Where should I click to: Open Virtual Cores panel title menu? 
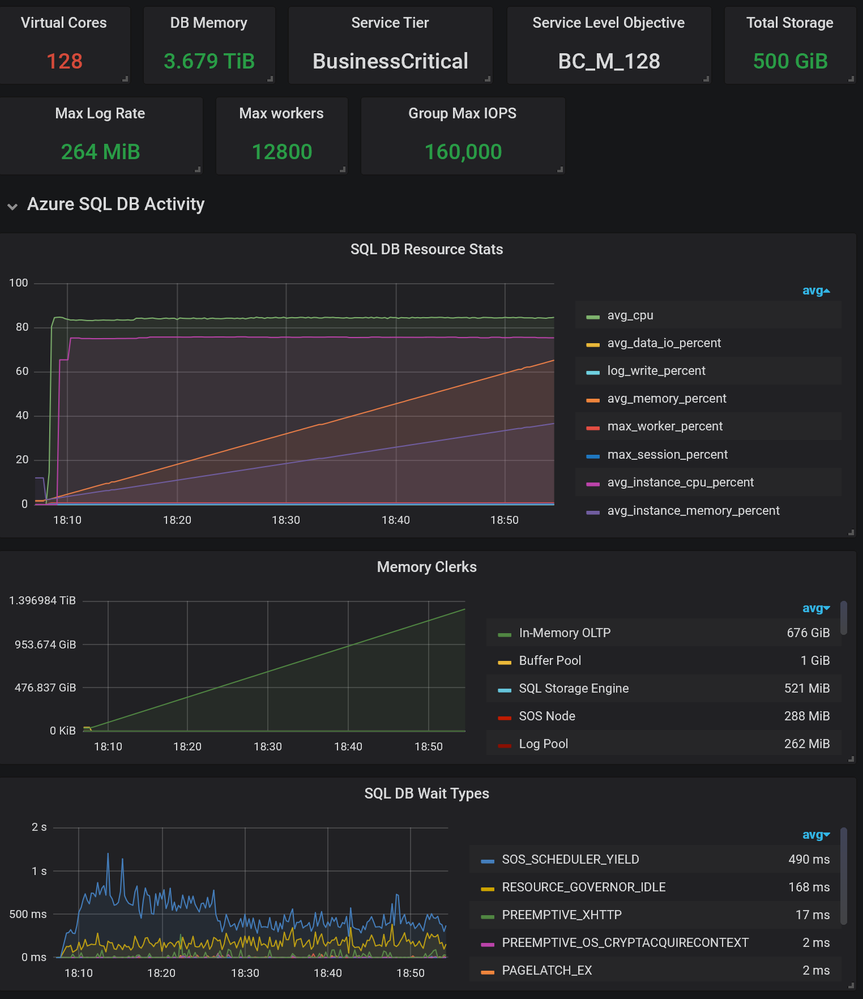coord(63,23)
